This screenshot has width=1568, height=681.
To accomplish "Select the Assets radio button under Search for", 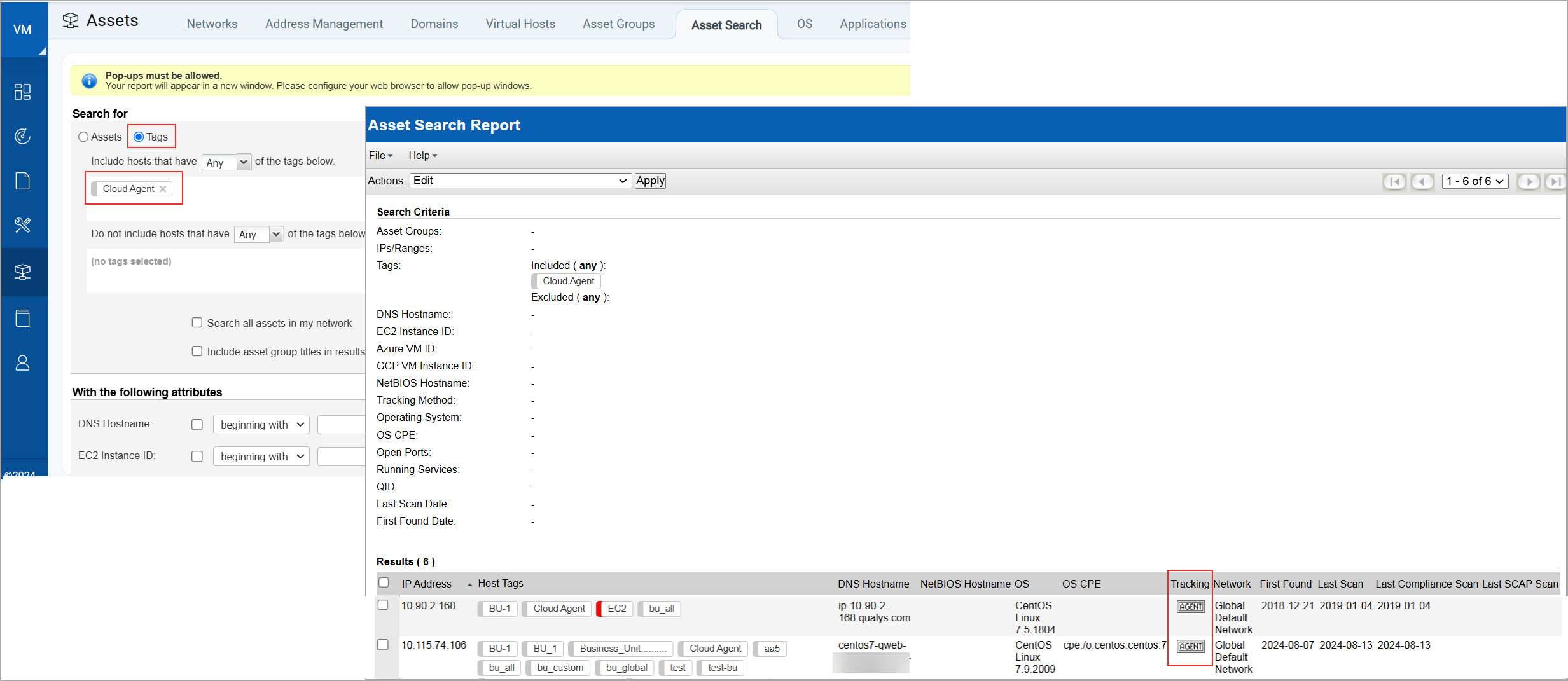I will pos(83,136).
